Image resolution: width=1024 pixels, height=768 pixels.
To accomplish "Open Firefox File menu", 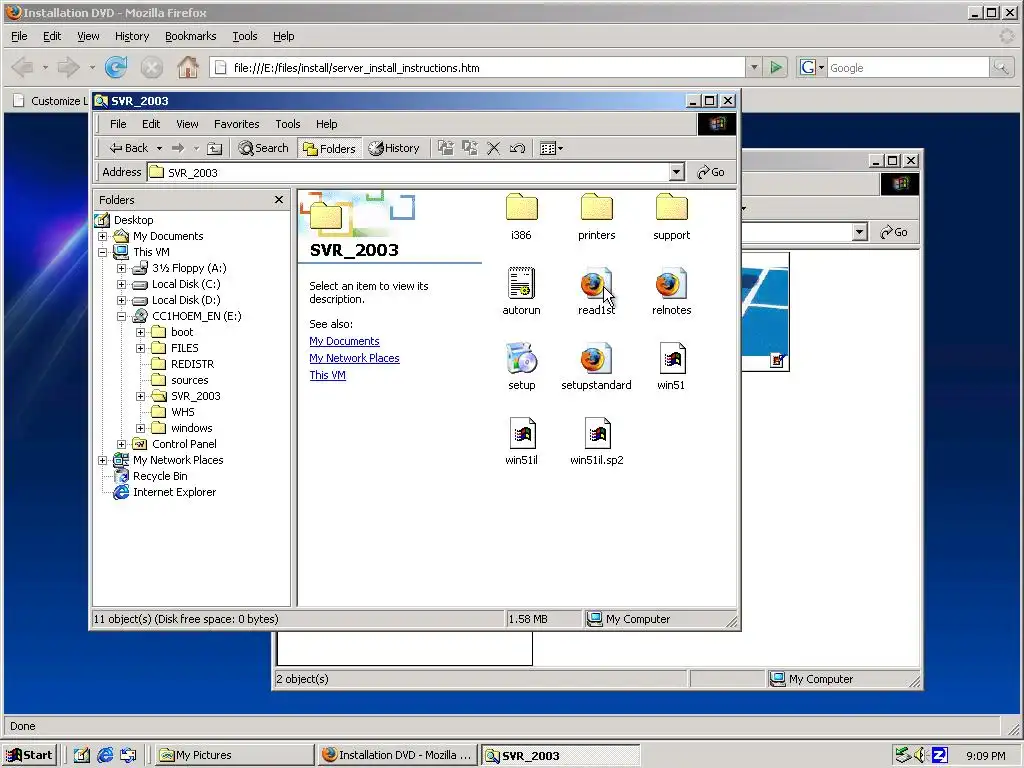I will pyautogui.click(x=19, y=36).
